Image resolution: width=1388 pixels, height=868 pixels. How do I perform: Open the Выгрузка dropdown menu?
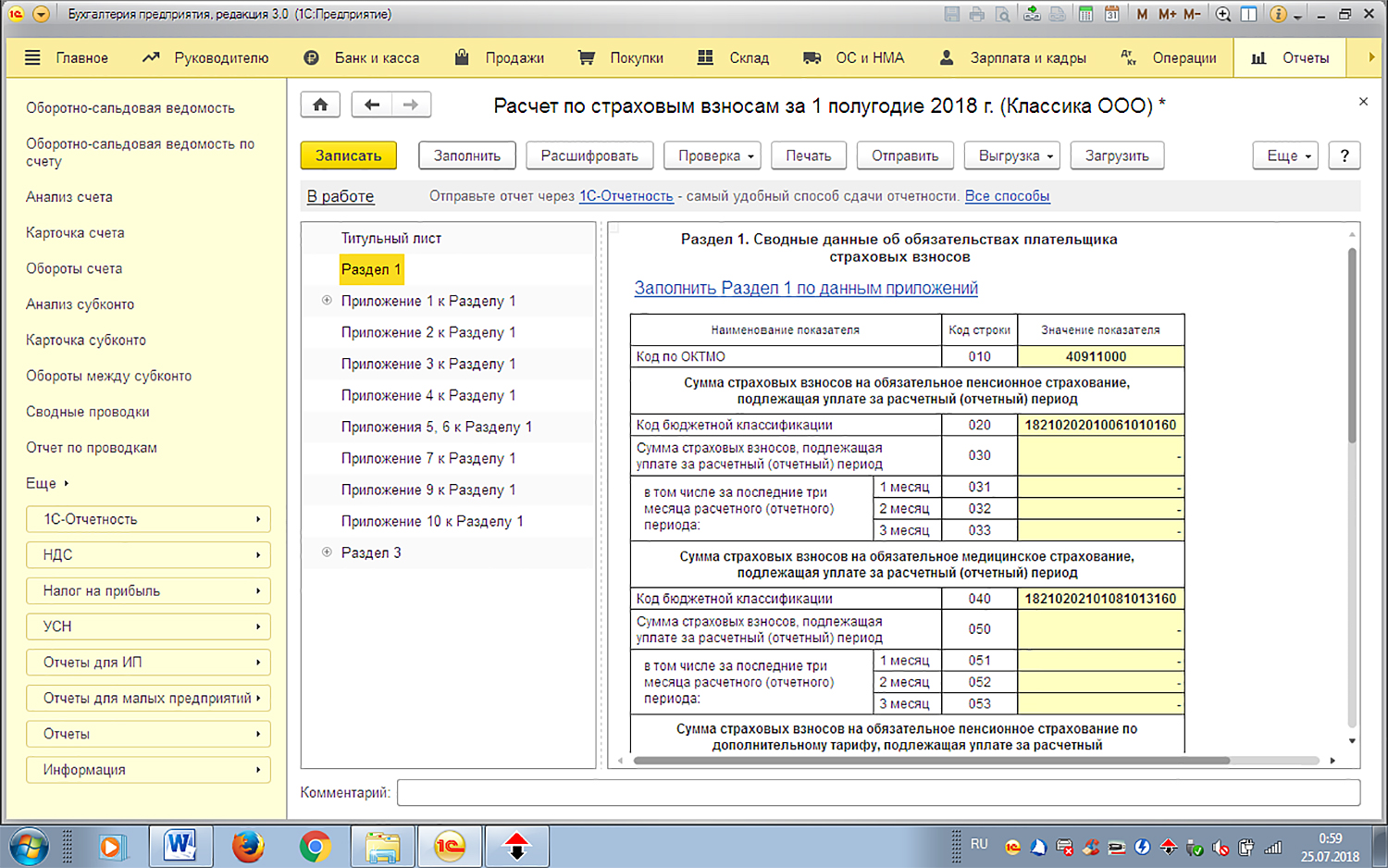(x=1016, y=155)
